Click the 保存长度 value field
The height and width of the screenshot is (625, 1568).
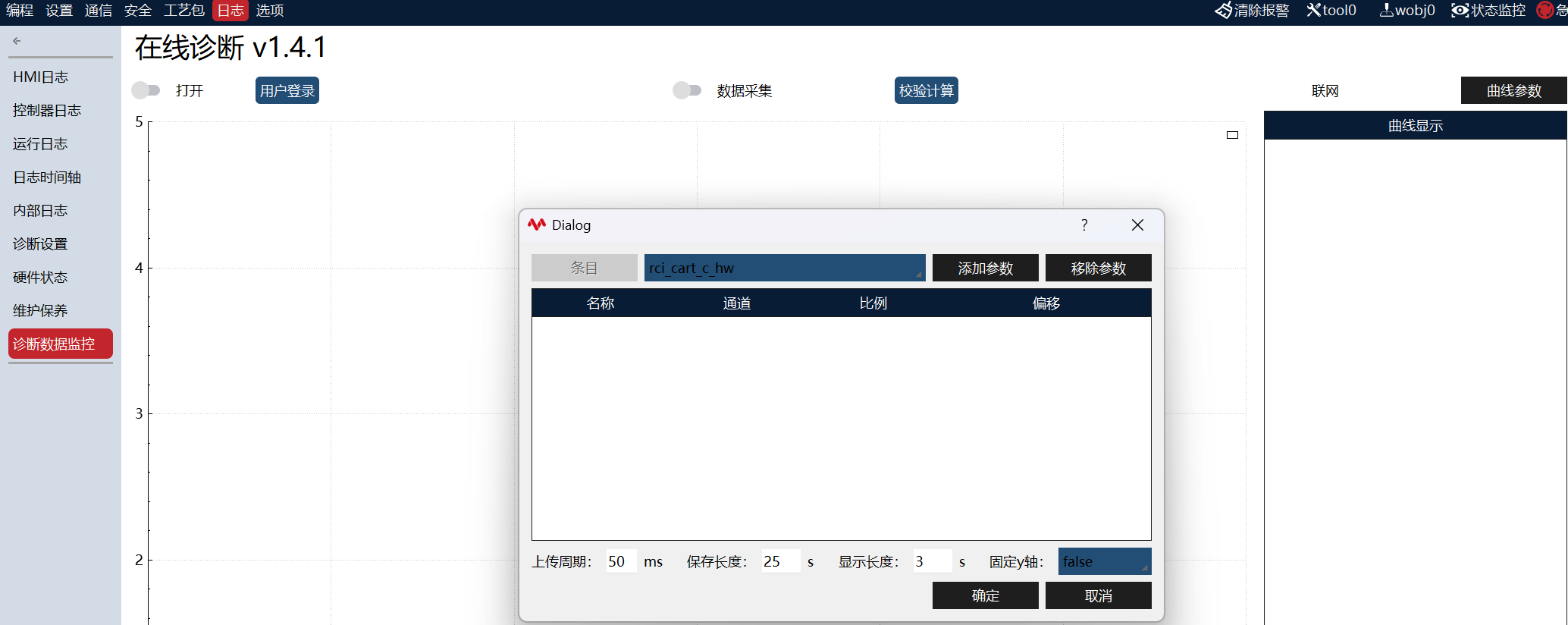click(781, 561)
